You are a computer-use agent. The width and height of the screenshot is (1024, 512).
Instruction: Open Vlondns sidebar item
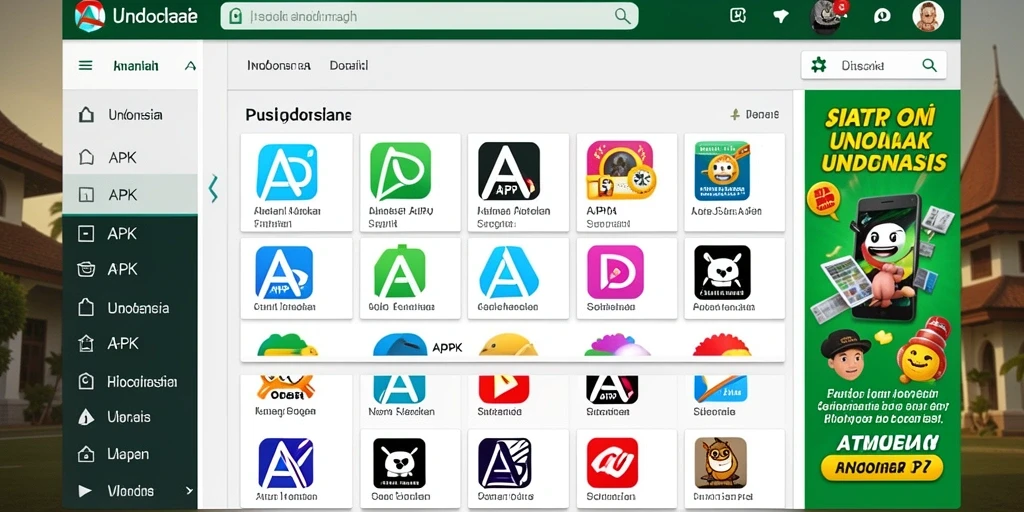point(130,490)
